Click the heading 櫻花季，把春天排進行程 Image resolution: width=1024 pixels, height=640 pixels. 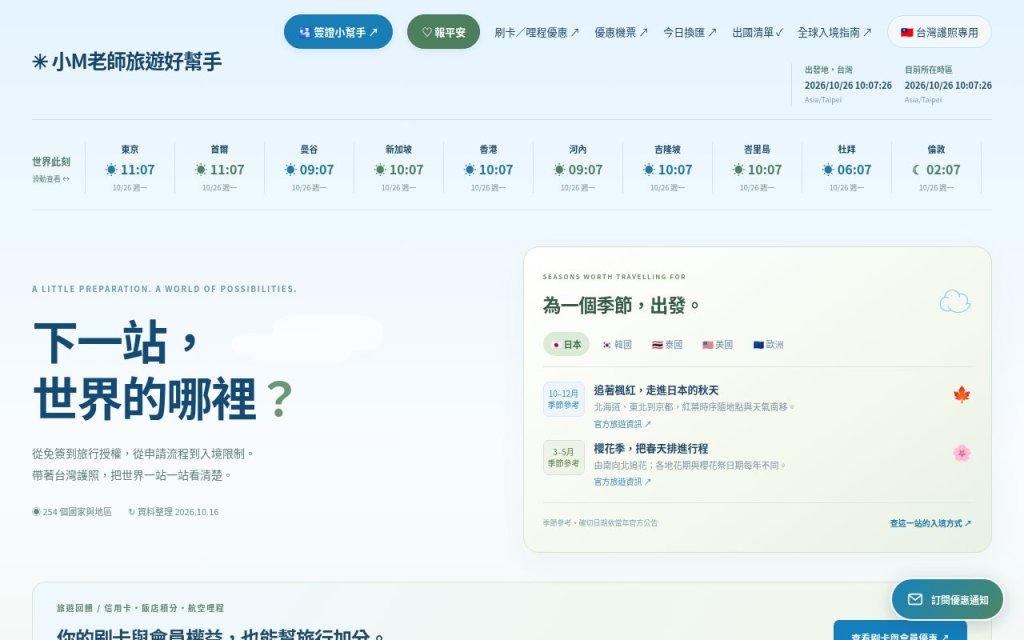[650, 449]
